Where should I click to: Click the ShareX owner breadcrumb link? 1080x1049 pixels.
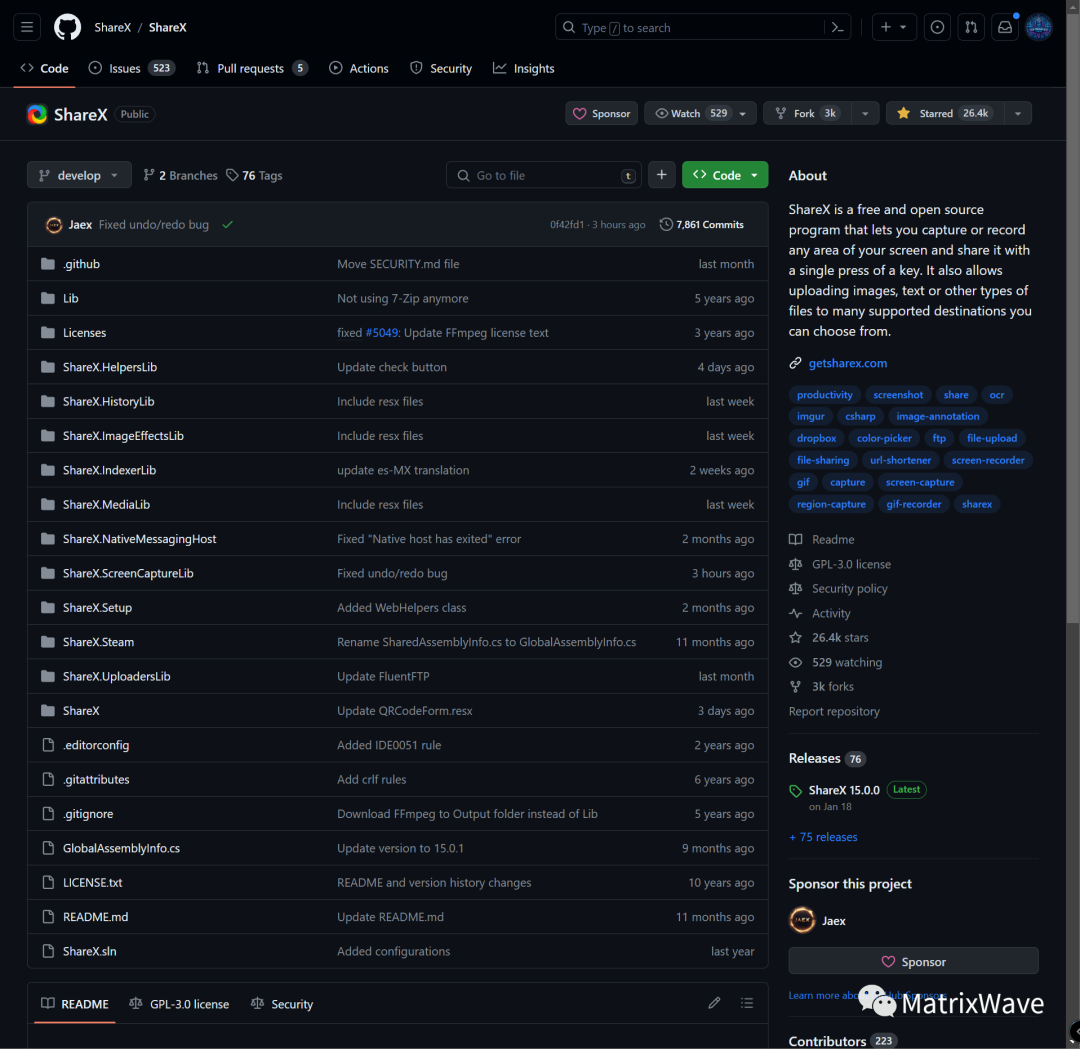tap(112, 28)
